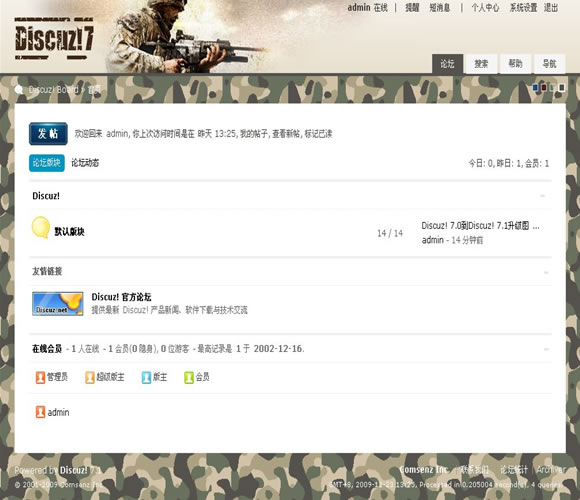Click the admin online user icon

(40, 412)
